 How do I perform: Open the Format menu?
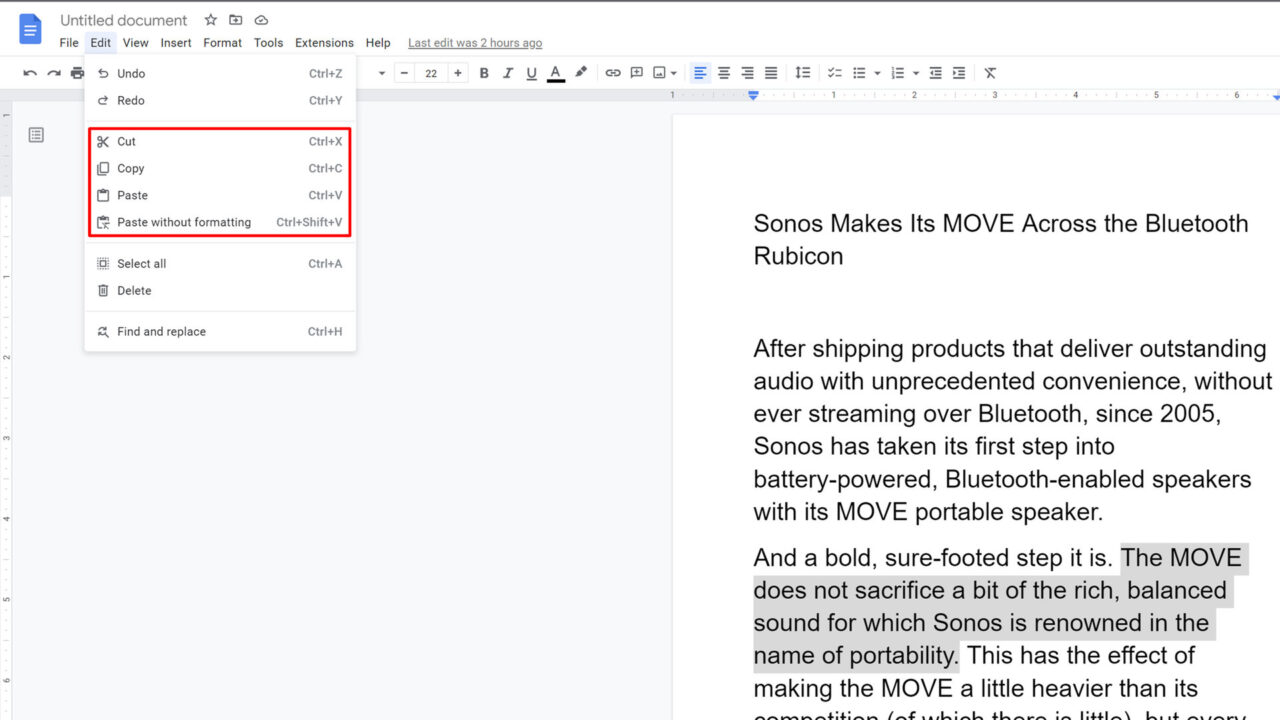pyautogui.click(x=222, y=42)
